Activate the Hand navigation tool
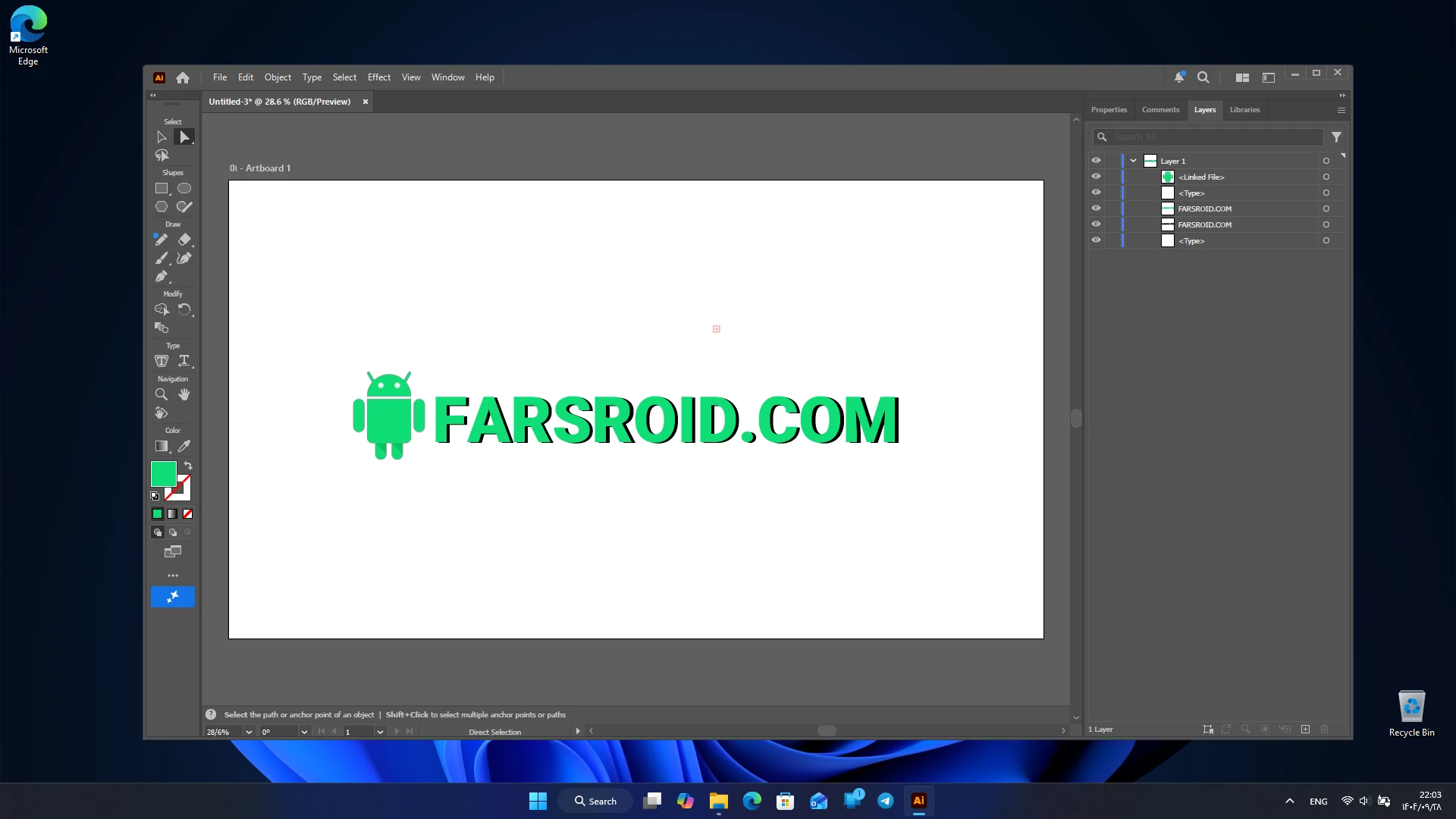Image resolution: width=1456 pixels, height=819 pixels. click(x=184, y=394)
